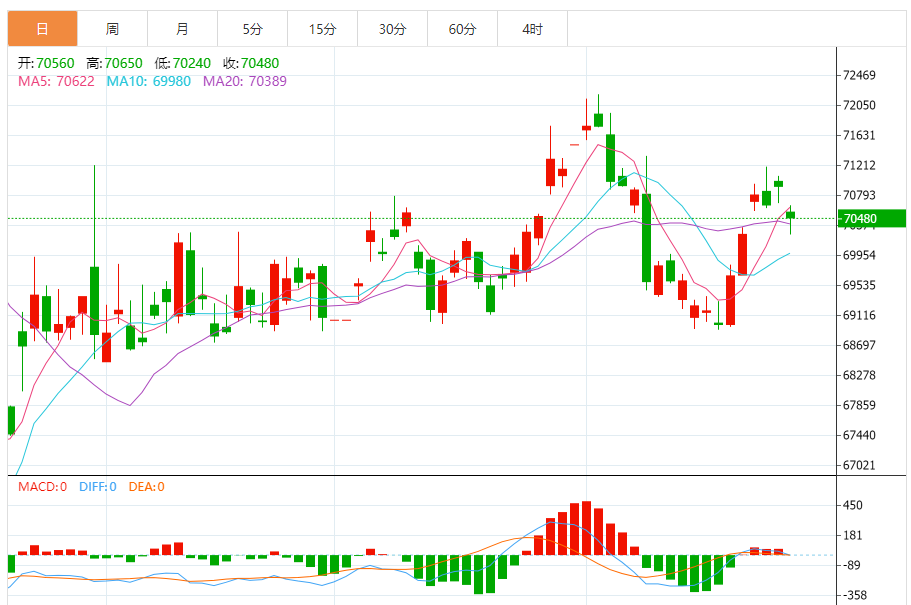Switch to the 5分 timeframe tab

coord(252,29)
